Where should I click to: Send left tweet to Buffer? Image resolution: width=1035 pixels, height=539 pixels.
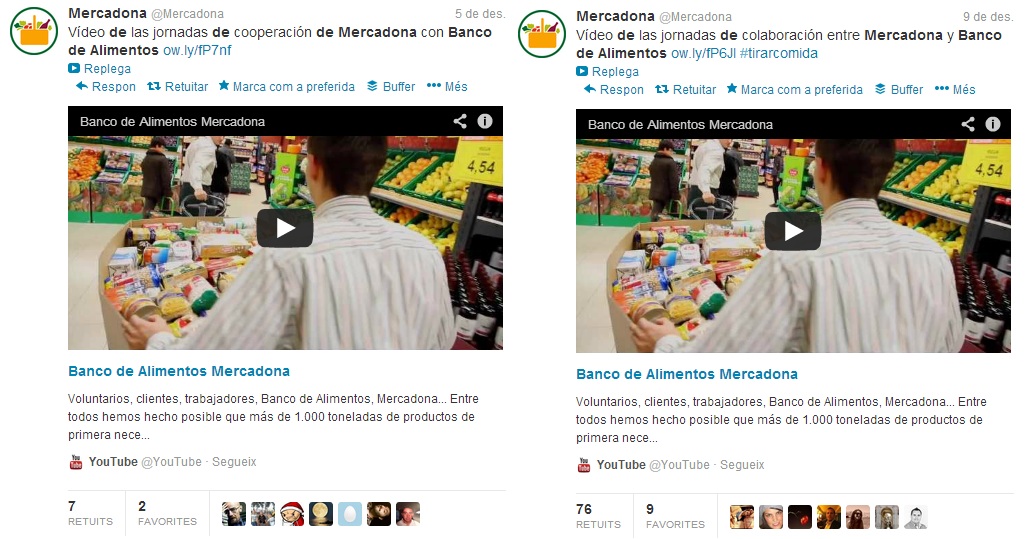tap(391, 86)
